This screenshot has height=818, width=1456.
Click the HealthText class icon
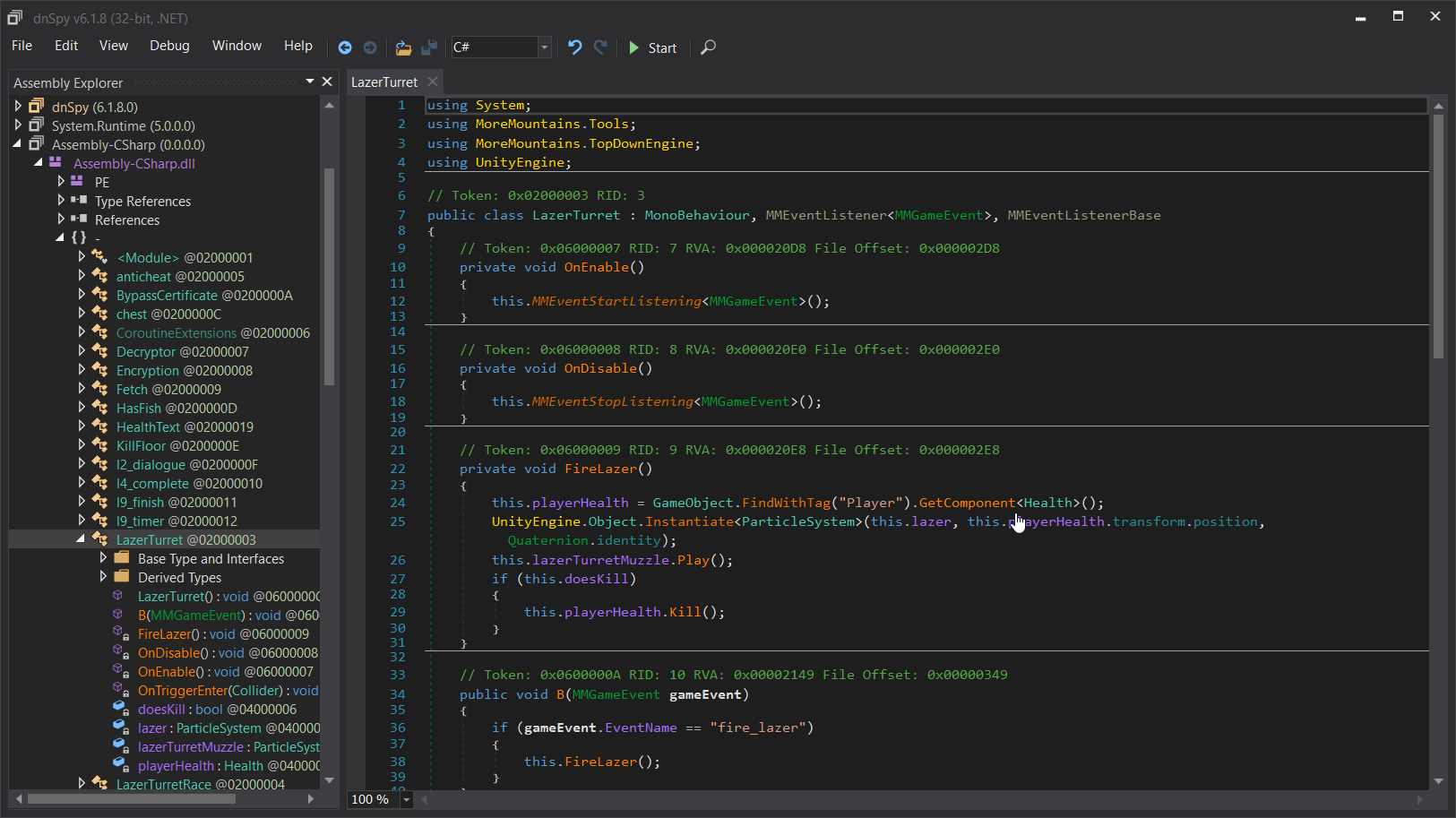click(99, 426)
